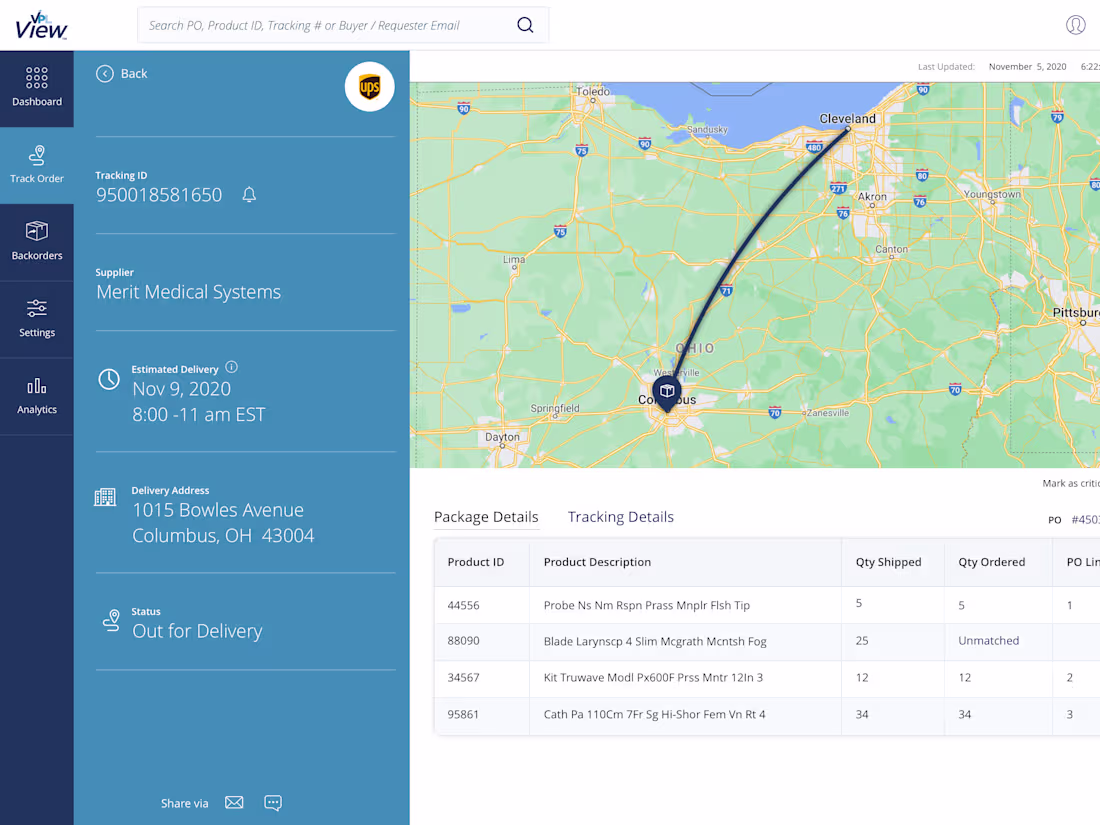
Task: Open Settings from the sidebar
Action: click(x=37, y=319)
